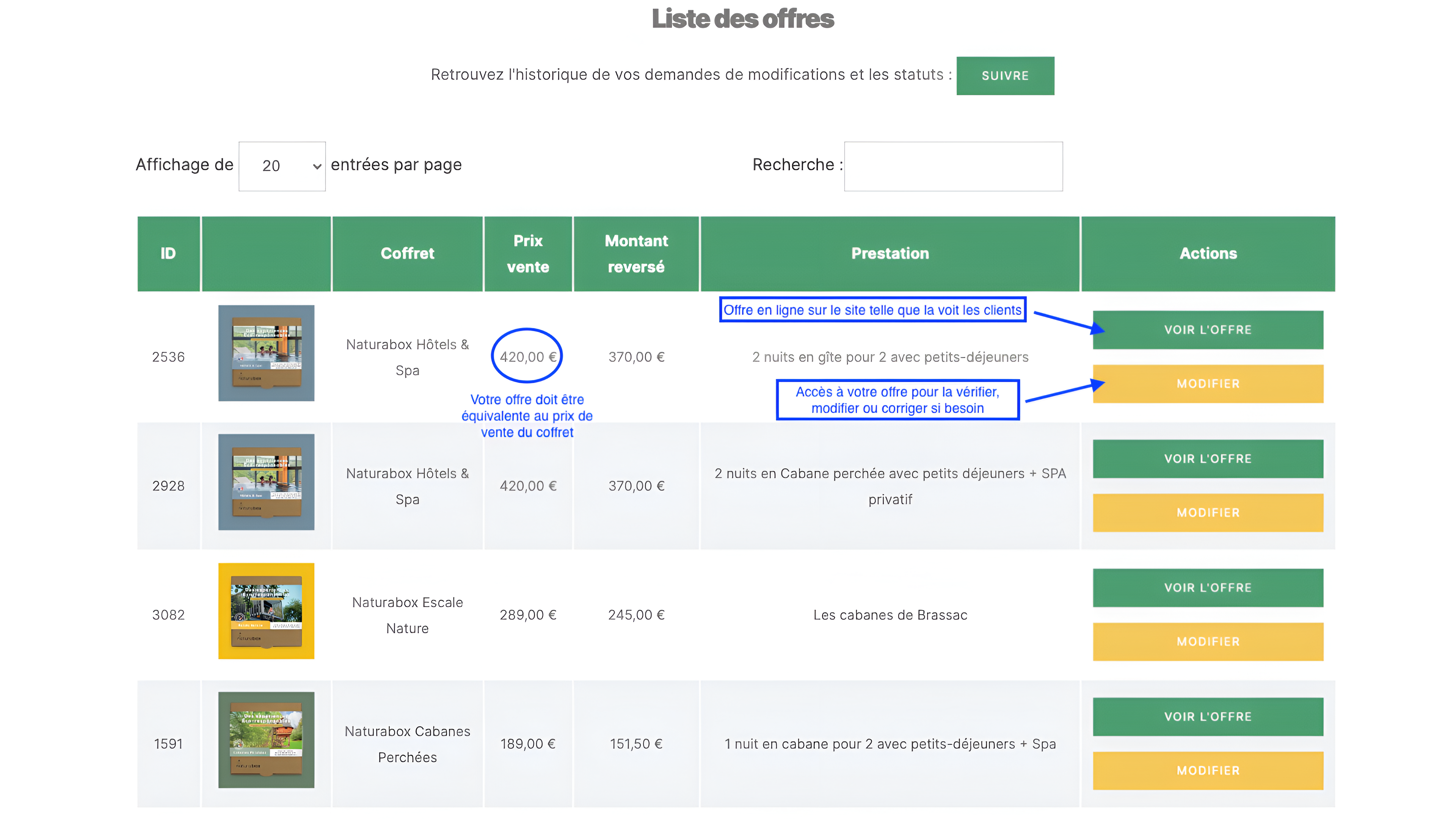Click Naturabox Hôtels & Spa in row 2928
The width and height of the screenshot is (1456, 819).
click(x=408, y=486)
